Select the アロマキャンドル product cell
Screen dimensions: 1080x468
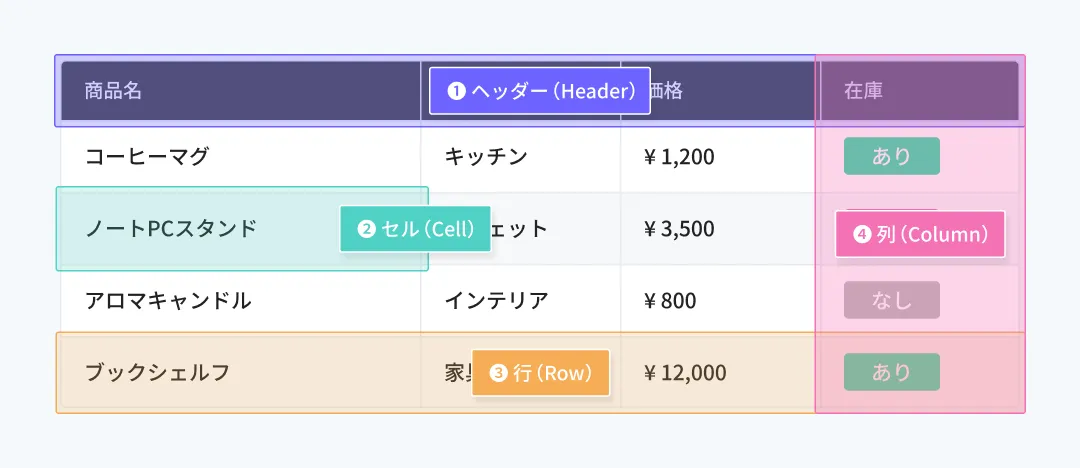[x=168, y=300]
